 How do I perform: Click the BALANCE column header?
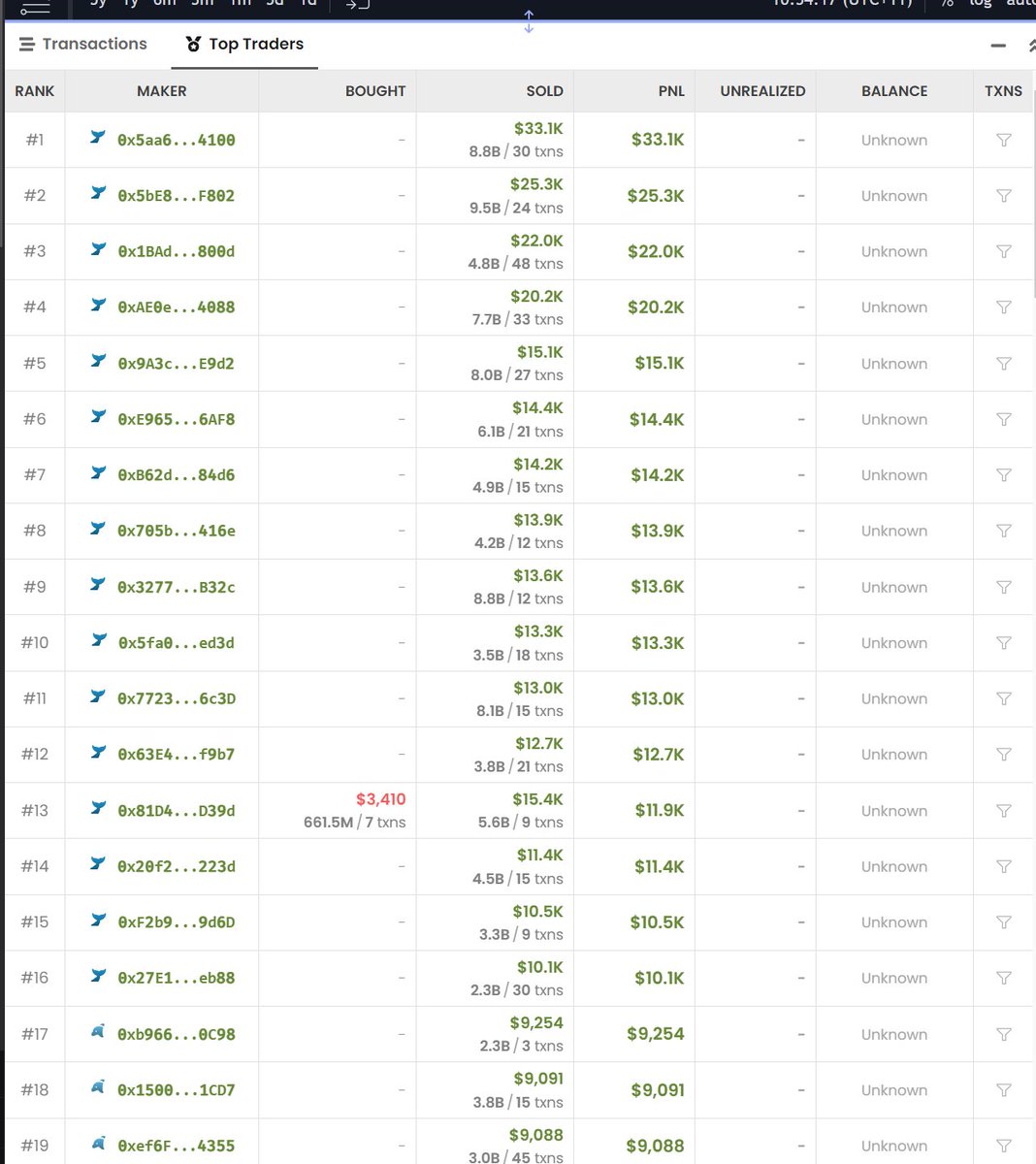coord(894,91)
